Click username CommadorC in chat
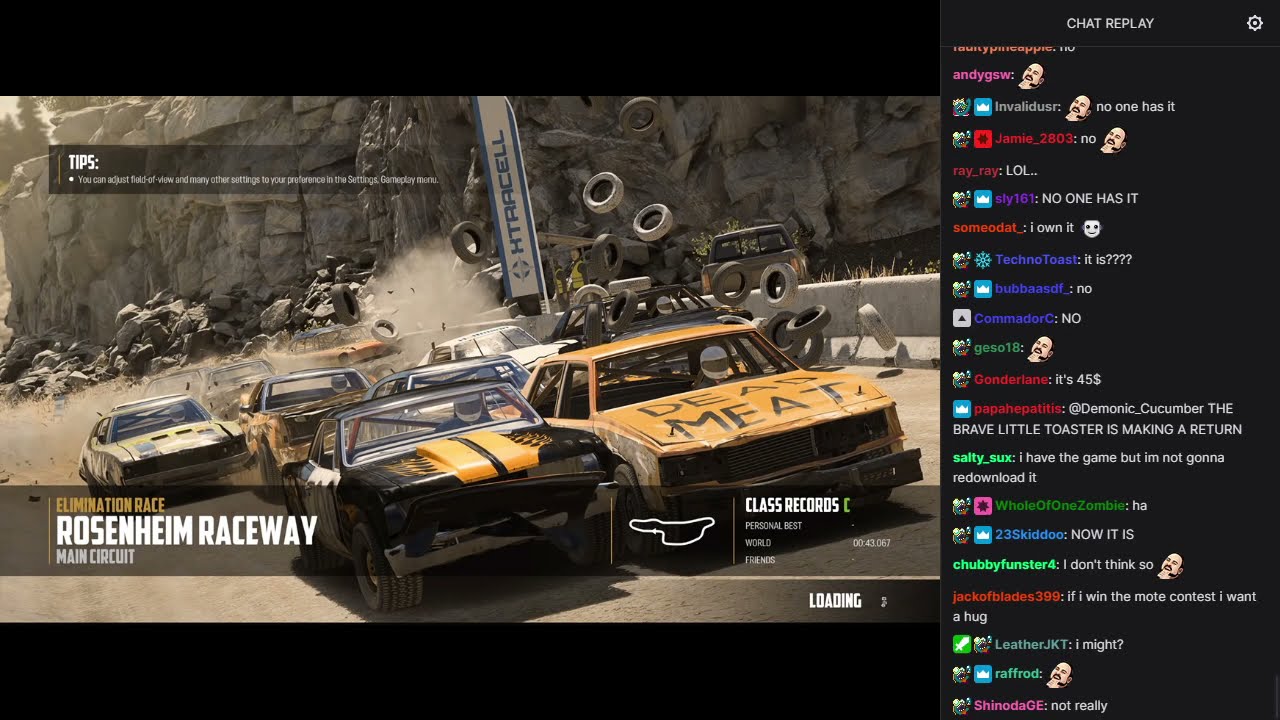 [1014, 319]
